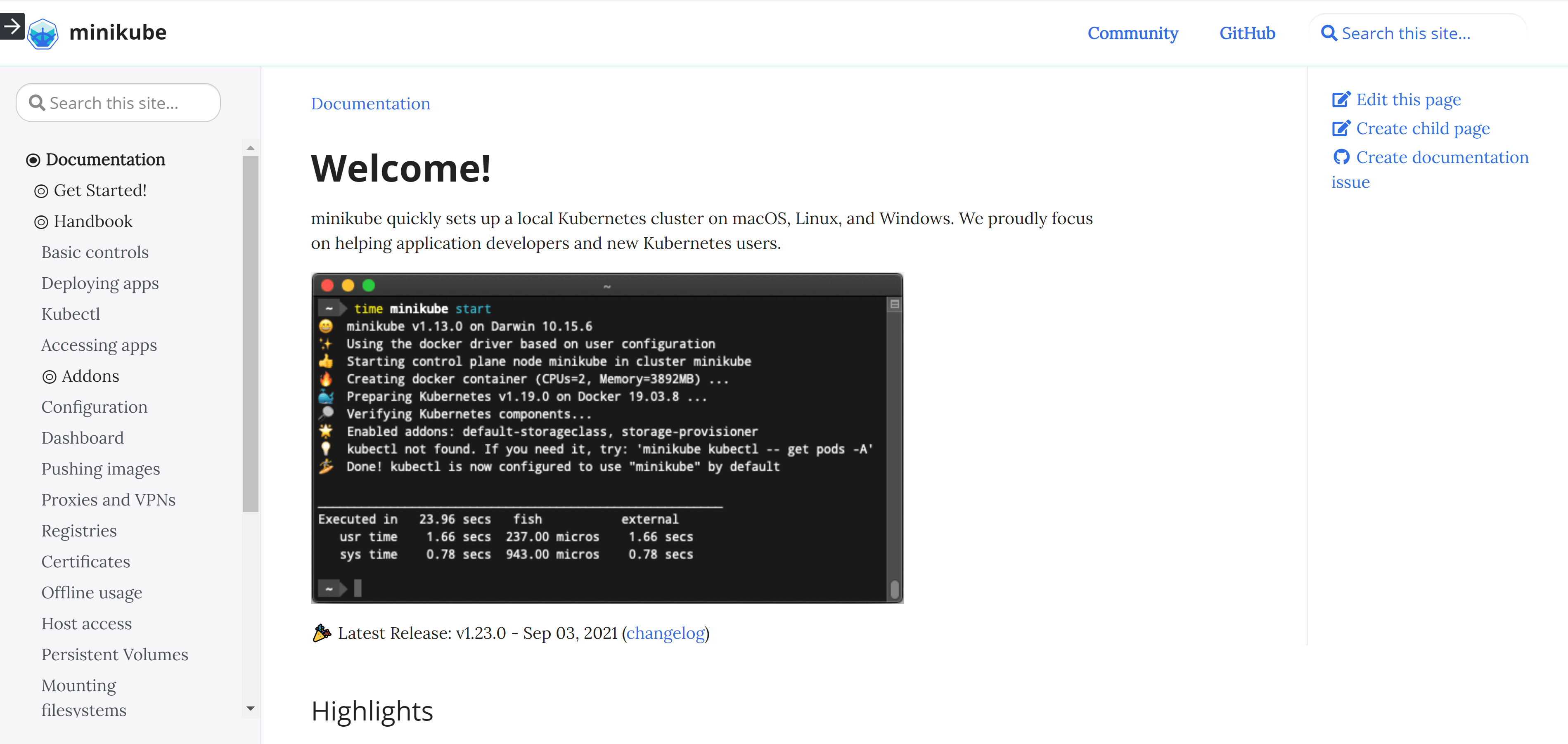
Task: Expand the Addons section in sidebar
Action: [49, 377]
